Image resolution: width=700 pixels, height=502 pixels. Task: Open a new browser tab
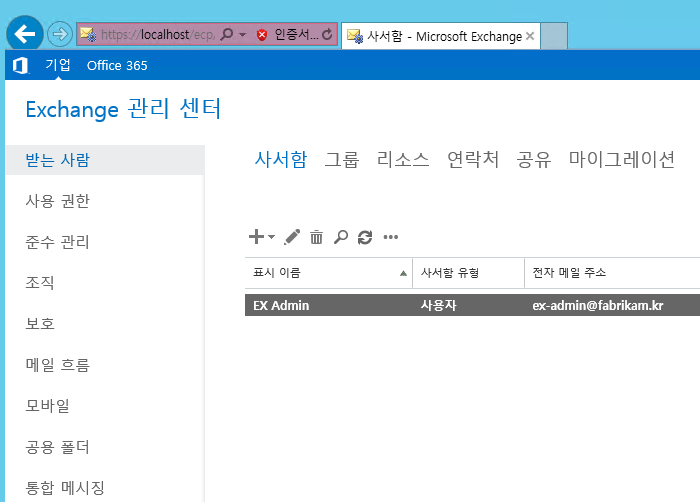click(x=554, y=36)
